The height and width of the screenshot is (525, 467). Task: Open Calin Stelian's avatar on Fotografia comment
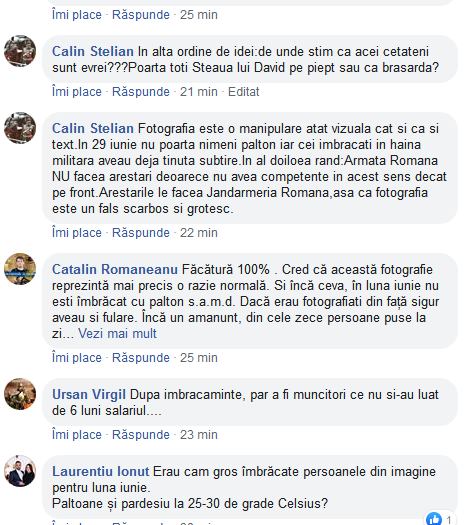click(x=20, y=128)
